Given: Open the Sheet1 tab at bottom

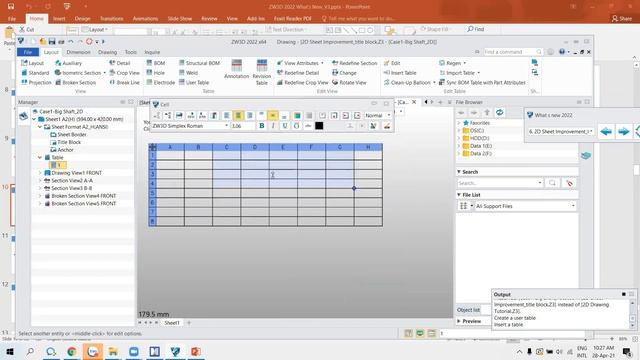Looking at the screenshot, I should (172, 323).
